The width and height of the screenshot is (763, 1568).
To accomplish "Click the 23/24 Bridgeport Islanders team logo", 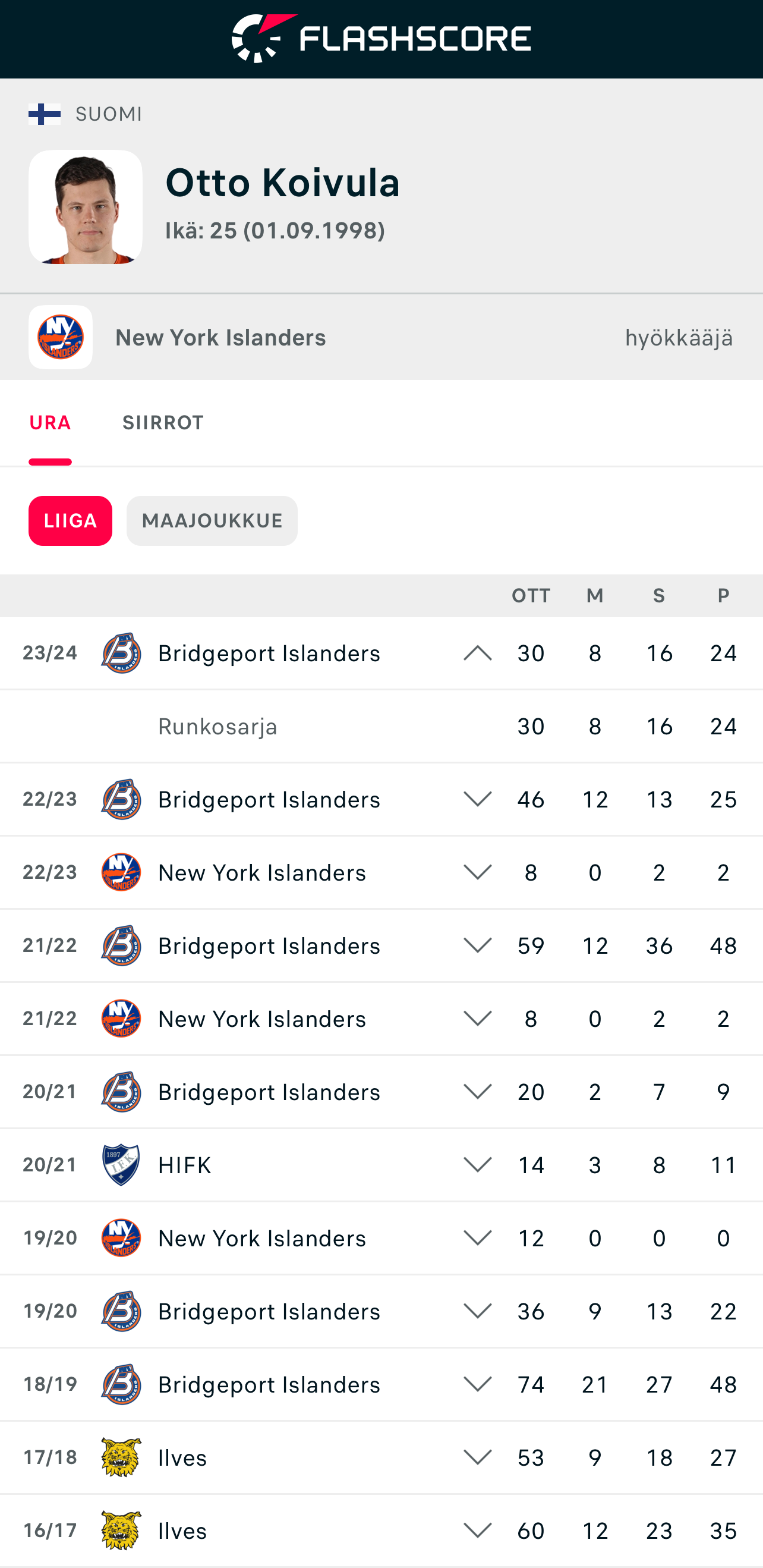I will (x=121, y=653).
